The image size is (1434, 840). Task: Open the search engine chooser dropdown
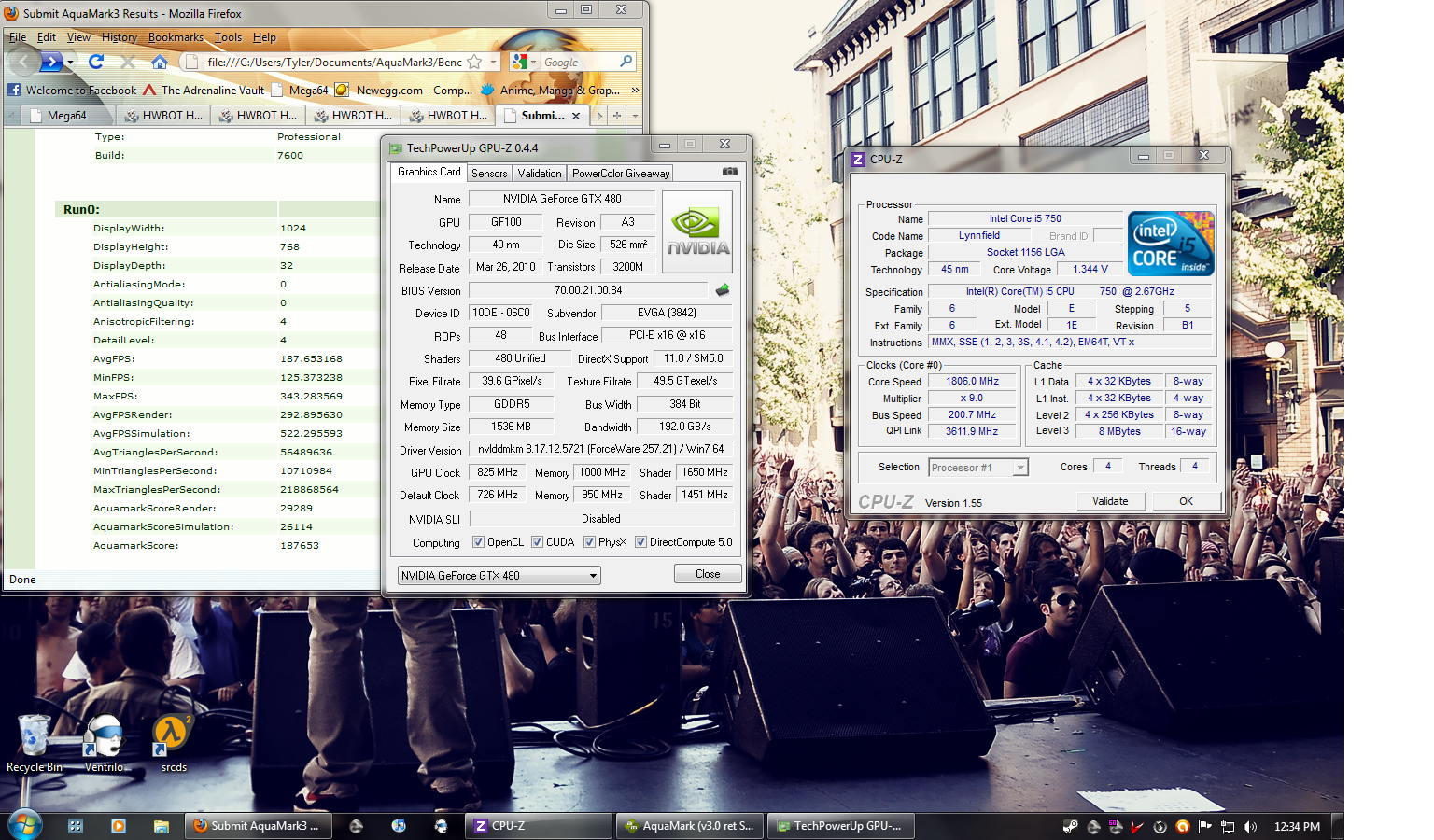point(534,62)
